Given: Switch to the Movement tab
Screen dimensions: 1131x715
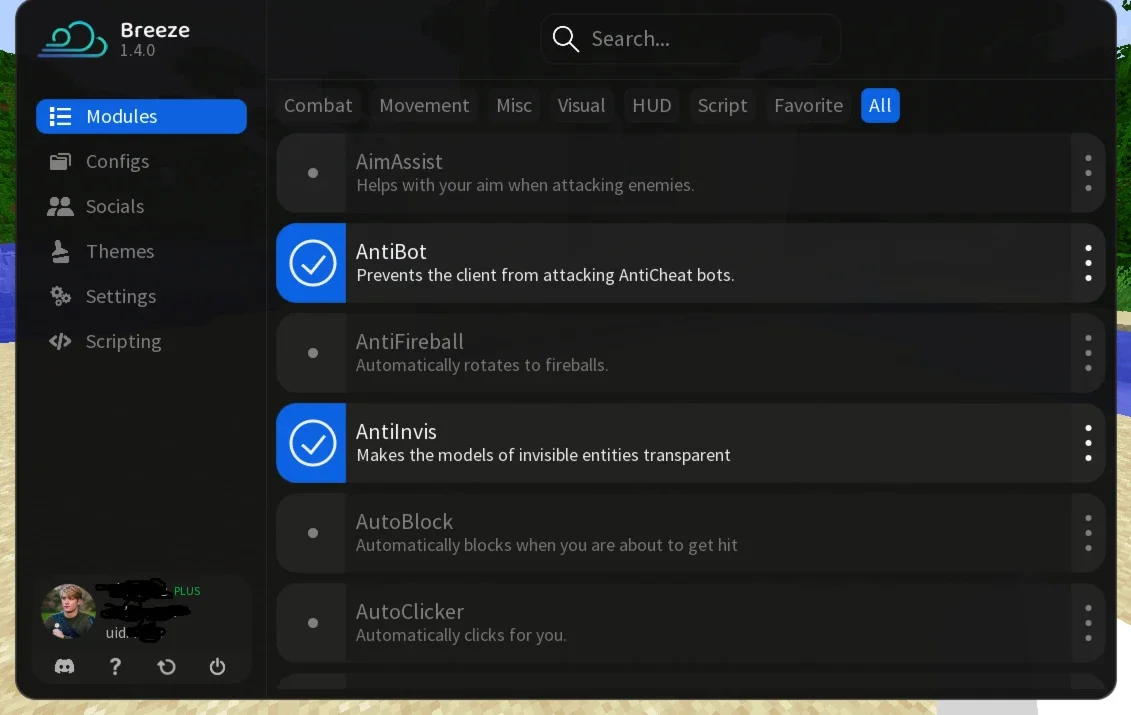Looking at the screenshot, I should coord(424,105).
